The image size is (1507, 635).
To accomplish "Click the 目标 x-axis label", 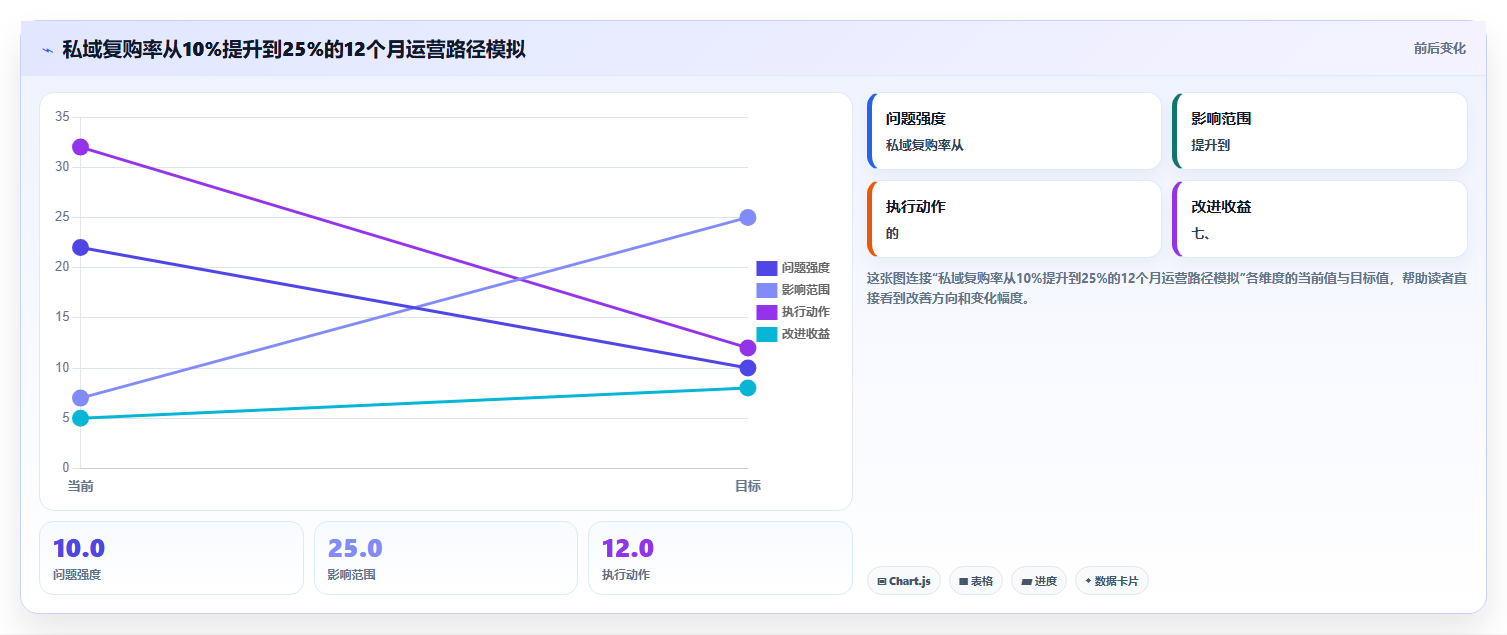I will [x=748, y=486].
